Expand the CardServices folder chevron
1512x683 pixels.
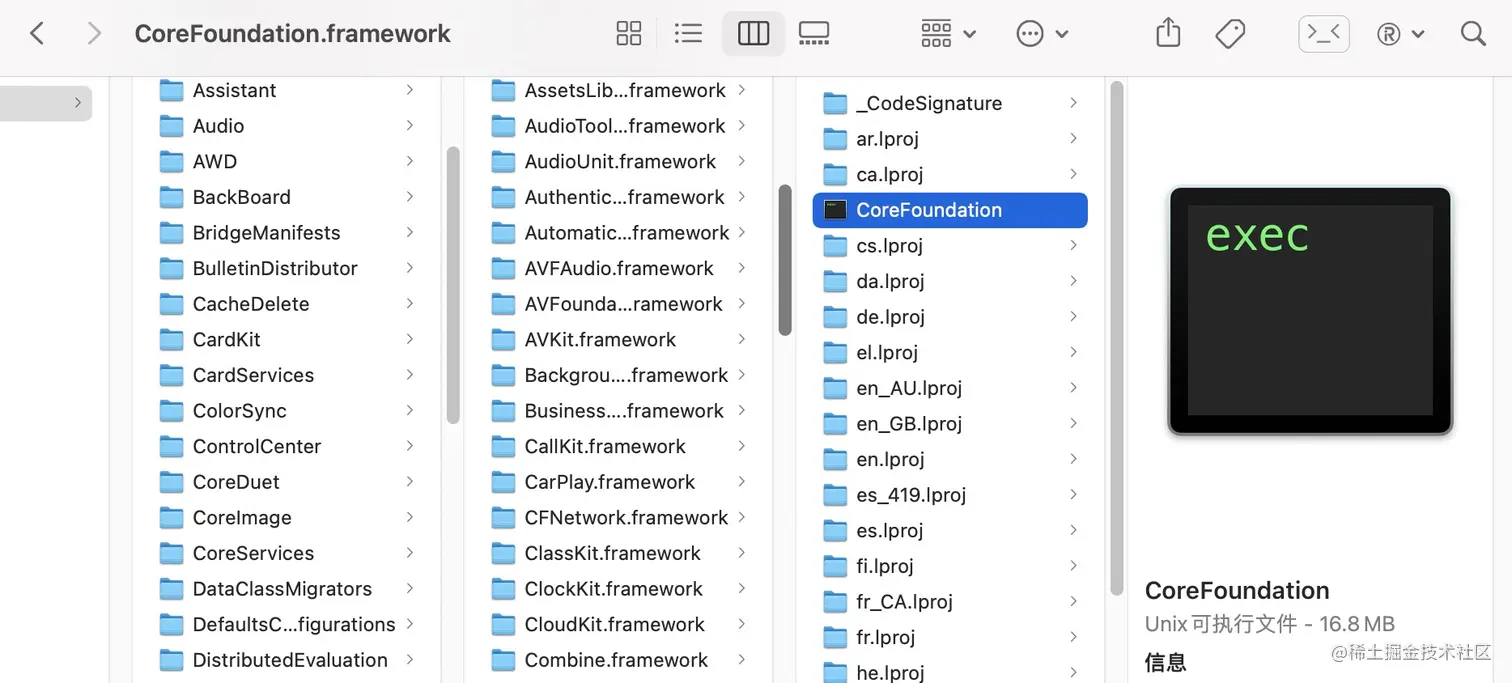(409, 375)
